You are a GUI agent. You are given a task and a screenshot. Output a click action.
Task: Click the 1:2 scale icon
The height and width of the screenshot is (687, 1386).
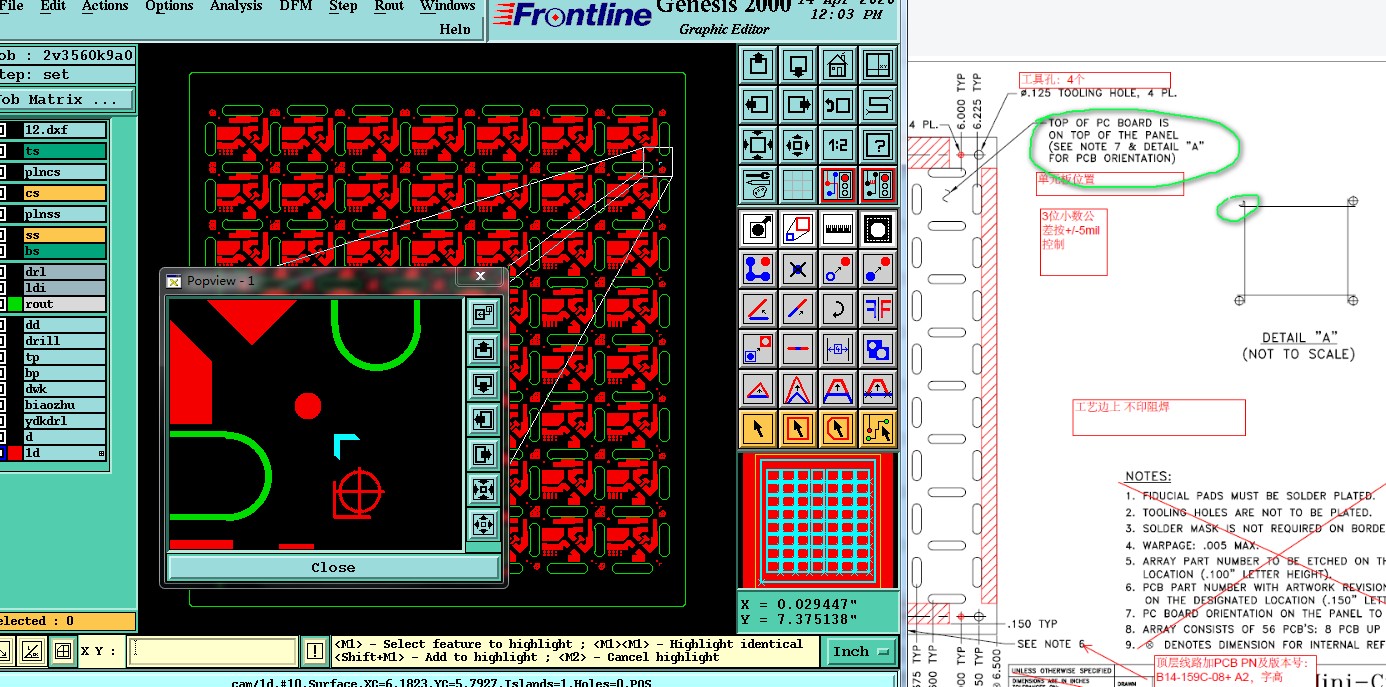click(x=838, y=145)
